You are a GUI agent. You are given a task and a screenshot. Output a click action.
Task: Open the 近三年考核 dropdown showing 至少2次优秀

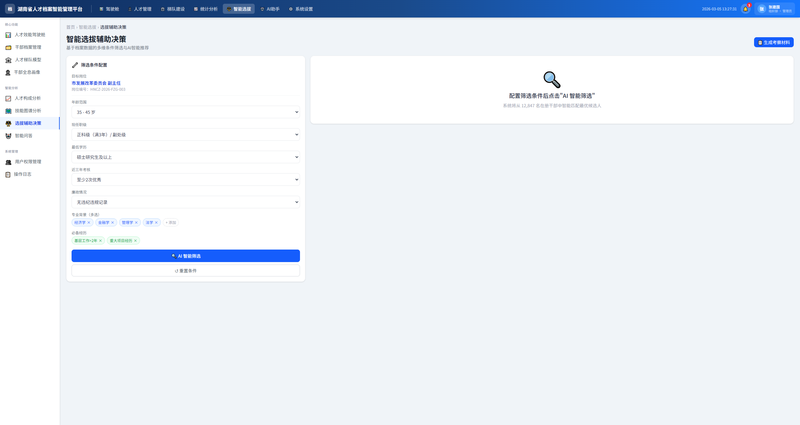(x=186, y=180)
